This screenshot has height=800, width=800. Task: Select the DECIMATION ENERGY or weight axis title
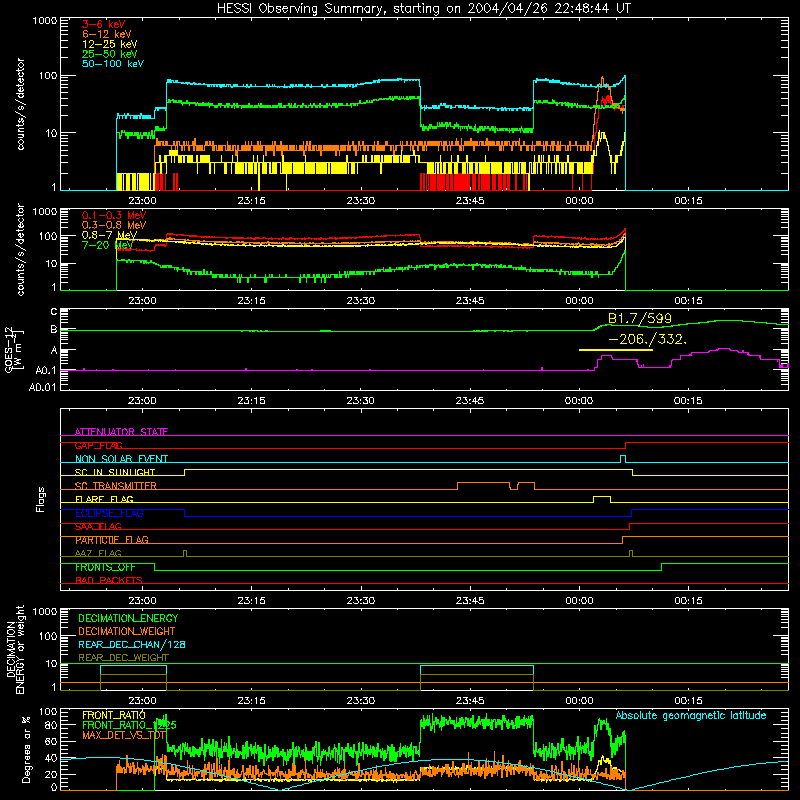point(15,650)
